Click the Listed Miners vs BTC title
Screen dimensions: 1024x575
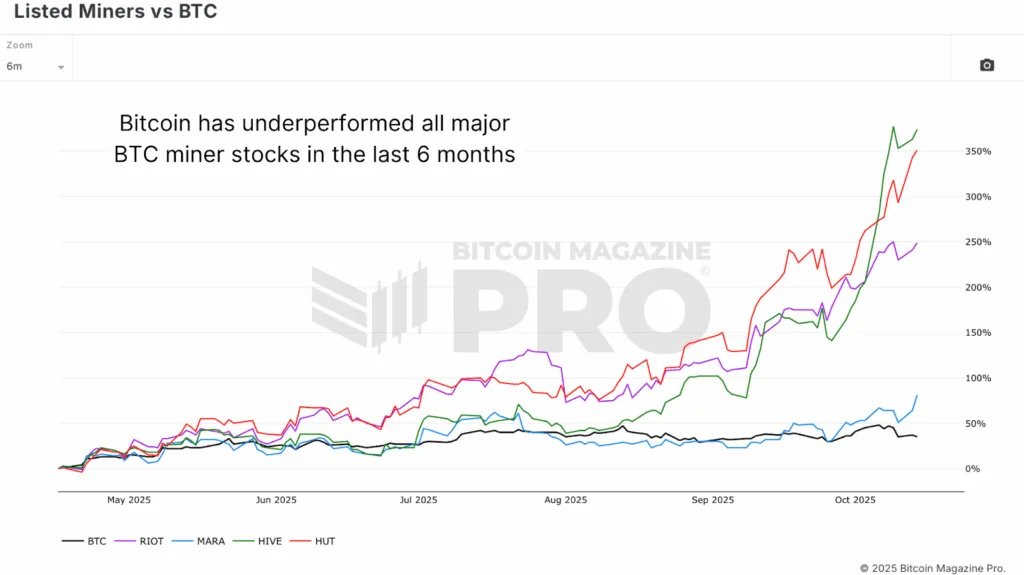click(x=115, y=13)
